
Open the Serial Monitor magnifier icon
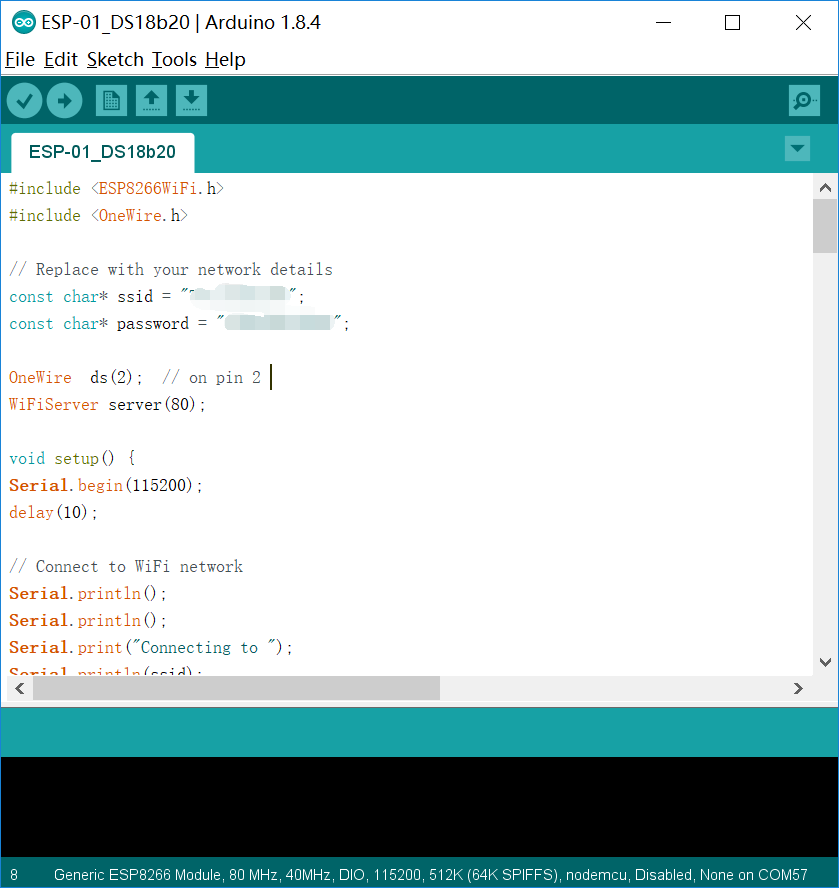coord(804,101)
